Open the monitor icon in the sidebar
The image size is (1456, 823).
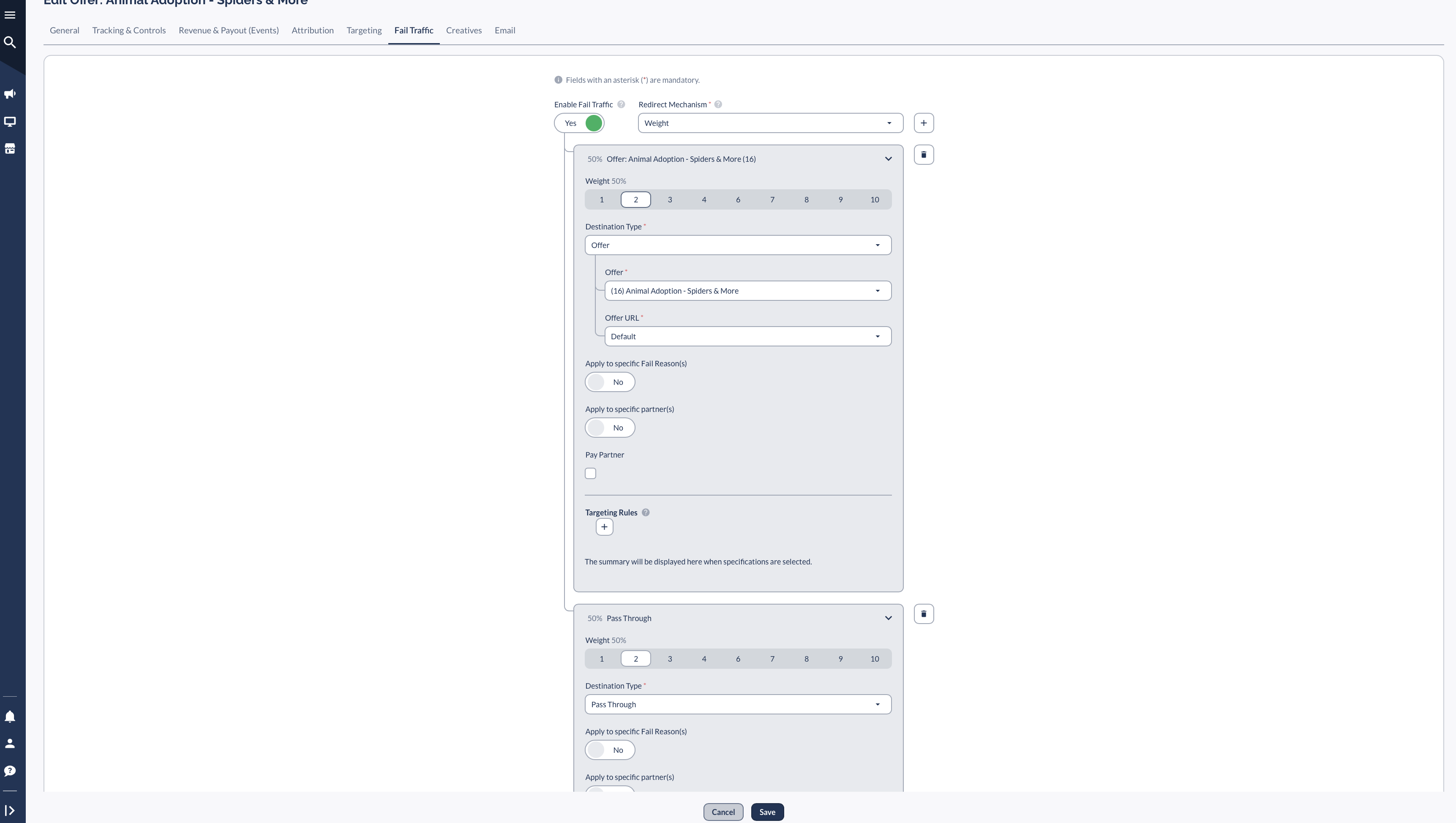10,122
